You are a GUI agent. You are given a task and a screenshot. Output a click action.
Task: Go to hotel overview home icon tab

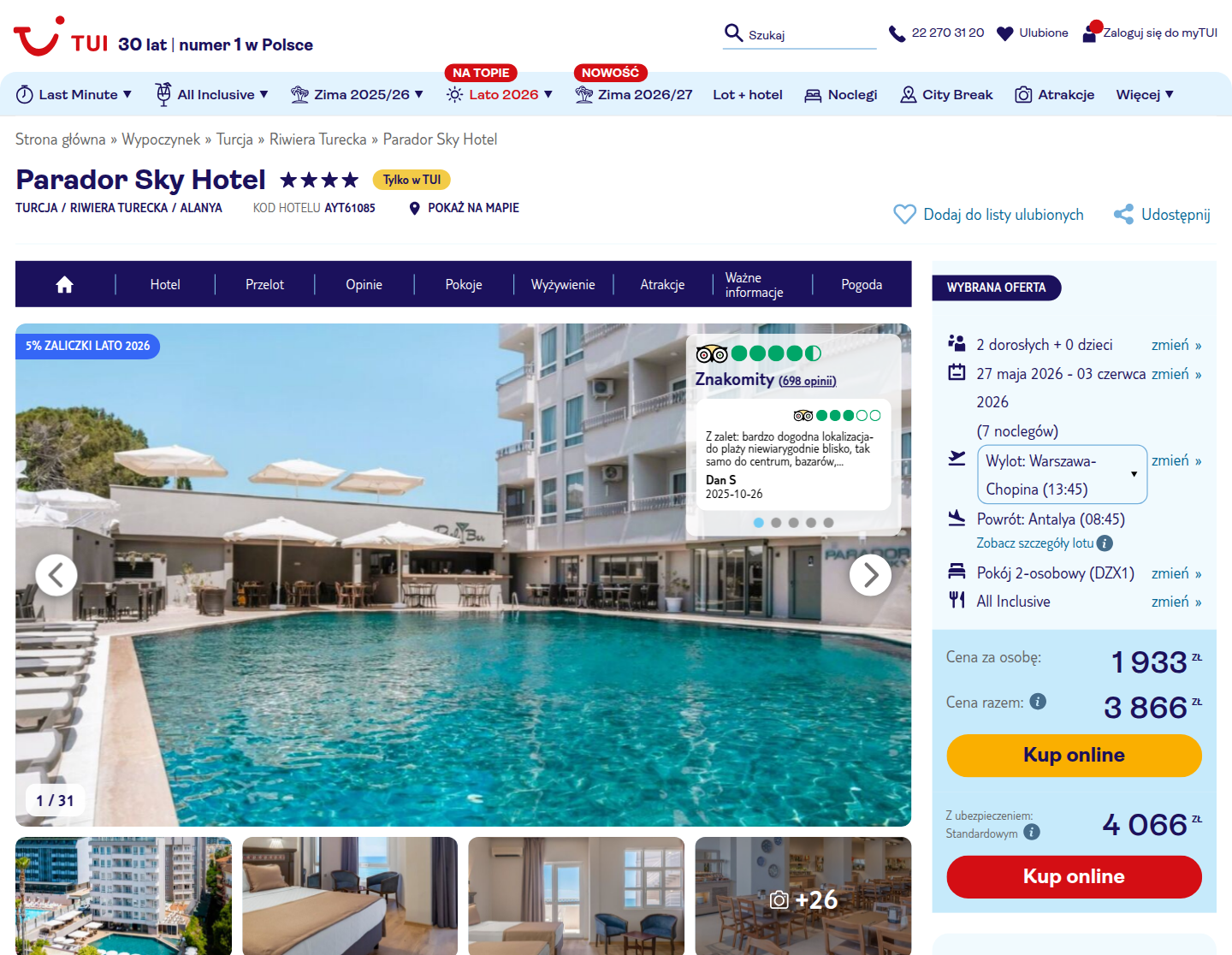pyautogui.click(x=65, y=285)
